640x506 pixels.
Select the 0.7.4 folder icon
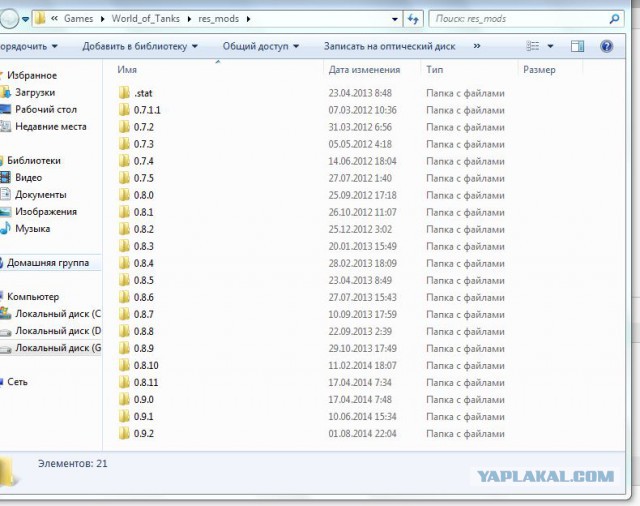pyautogui.click(x=124, y=161)
